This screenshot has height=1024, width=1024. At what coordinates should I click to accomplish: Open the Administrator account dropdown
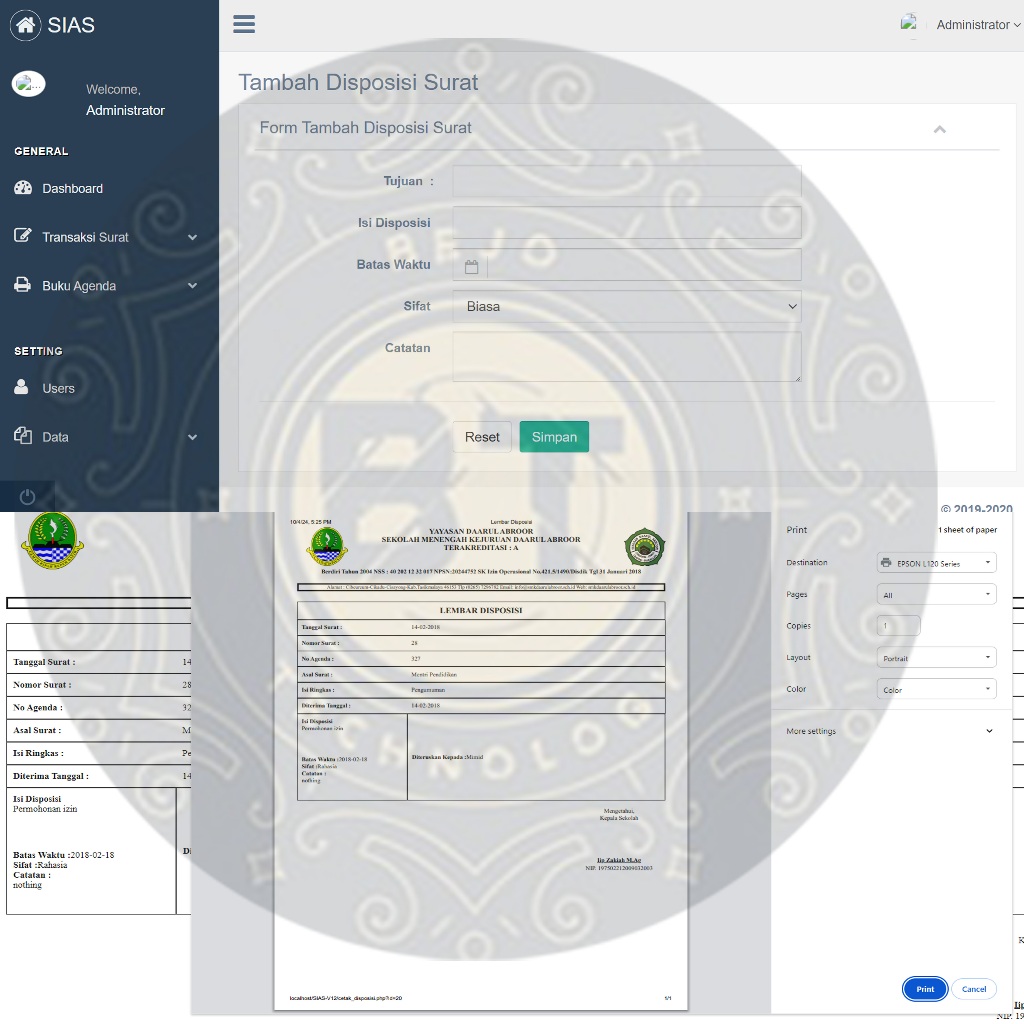coord(977,25)
